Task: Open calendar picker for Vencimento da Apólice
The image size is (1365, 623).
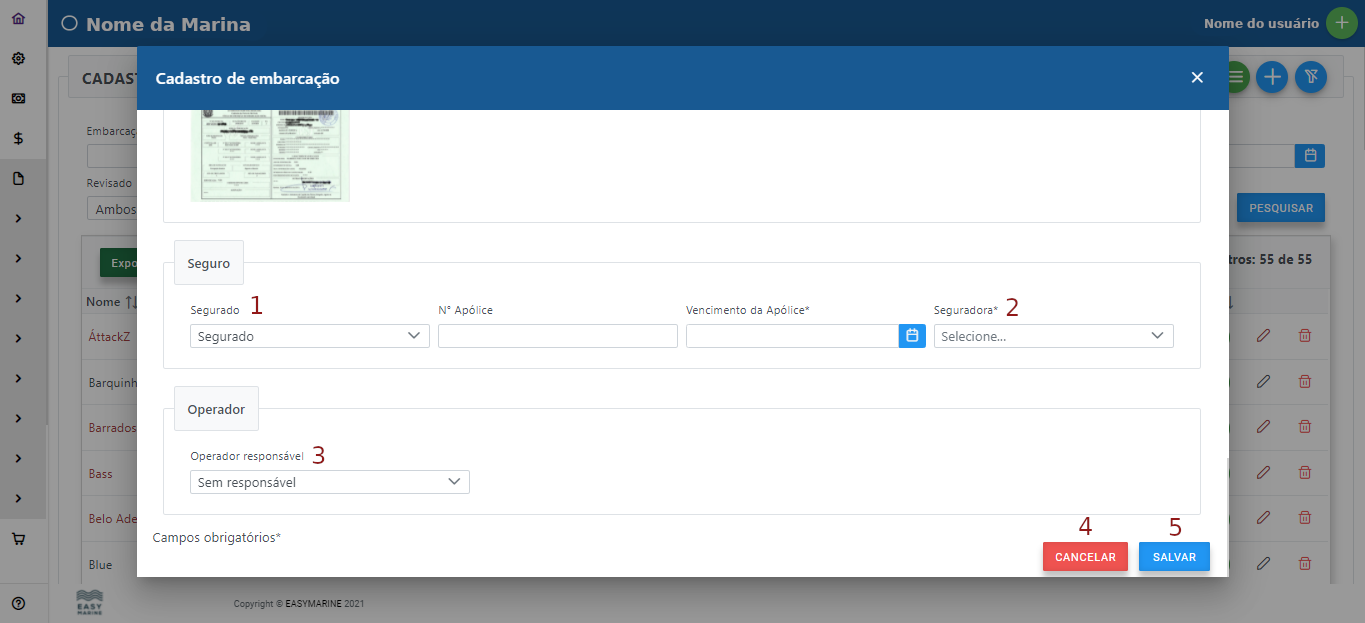Action: [912, 336]
